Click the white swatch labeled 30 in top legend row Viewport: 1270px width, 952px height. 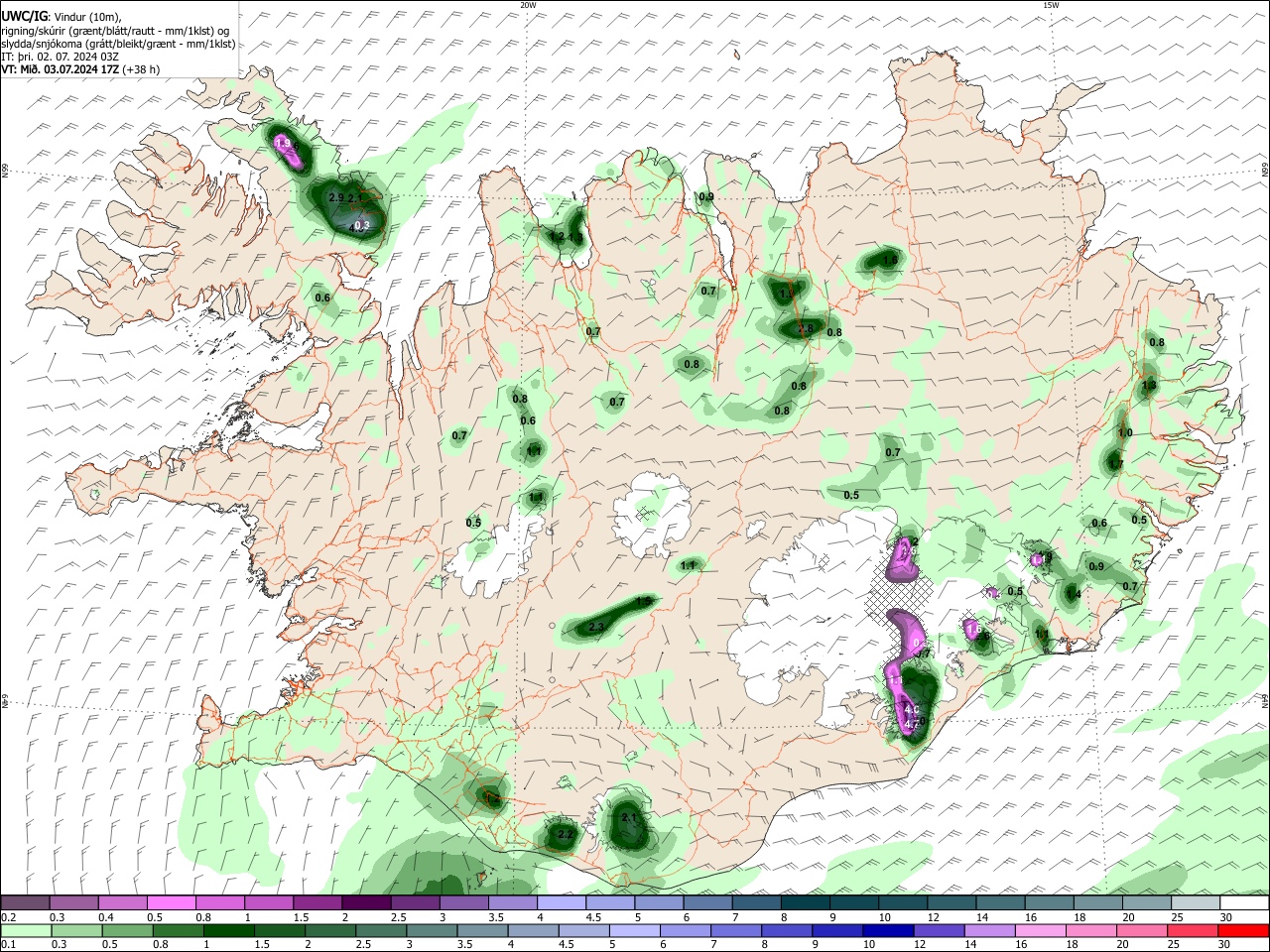[1243, 903]
